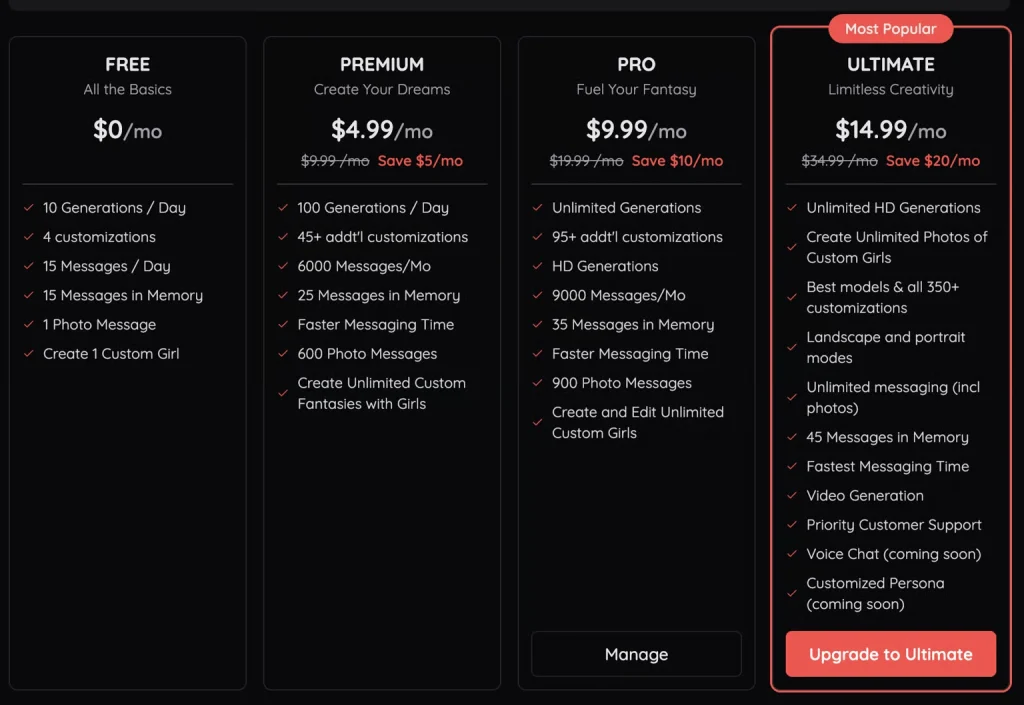The width and height of the screenshot is (1024, 705).
Task: Click the checkmark next to 600 Photo Messages
Action: pyautogui.click(x=281, y=354)
